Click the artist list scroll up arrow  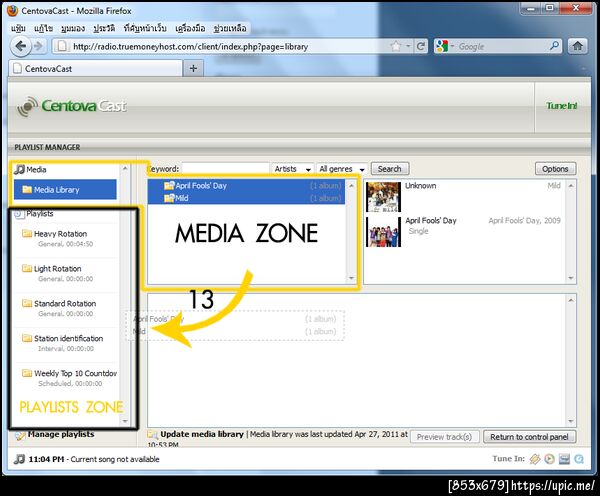pos(351,185)
